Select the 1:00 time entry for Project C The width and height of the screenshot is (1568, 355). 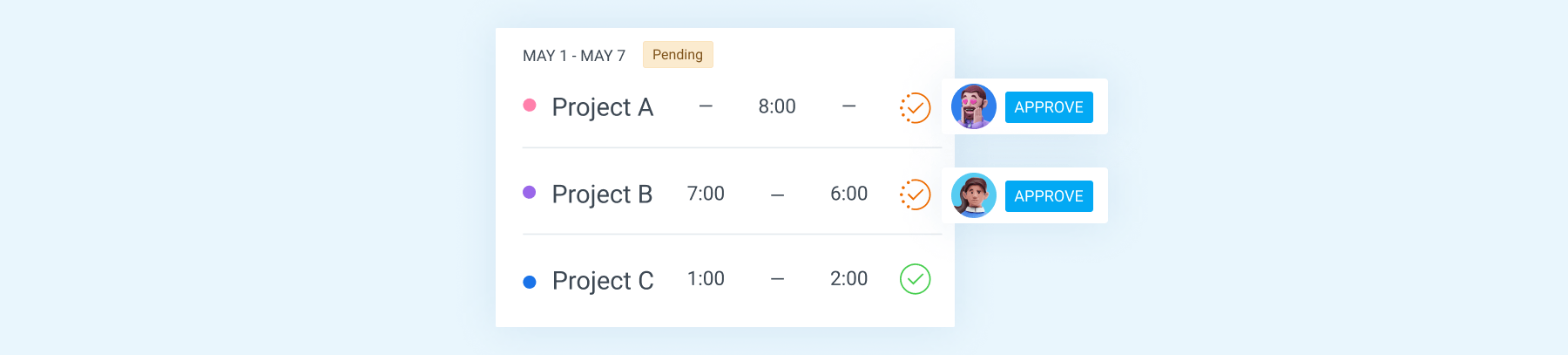tap(706, 279)
